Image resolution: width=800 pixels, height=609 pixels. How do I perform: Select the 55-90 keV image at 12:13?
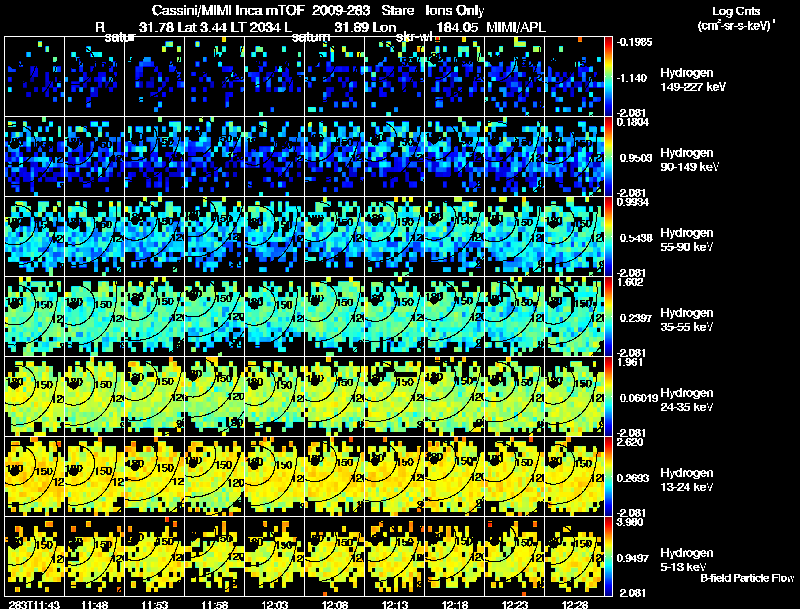coord(395,236)
